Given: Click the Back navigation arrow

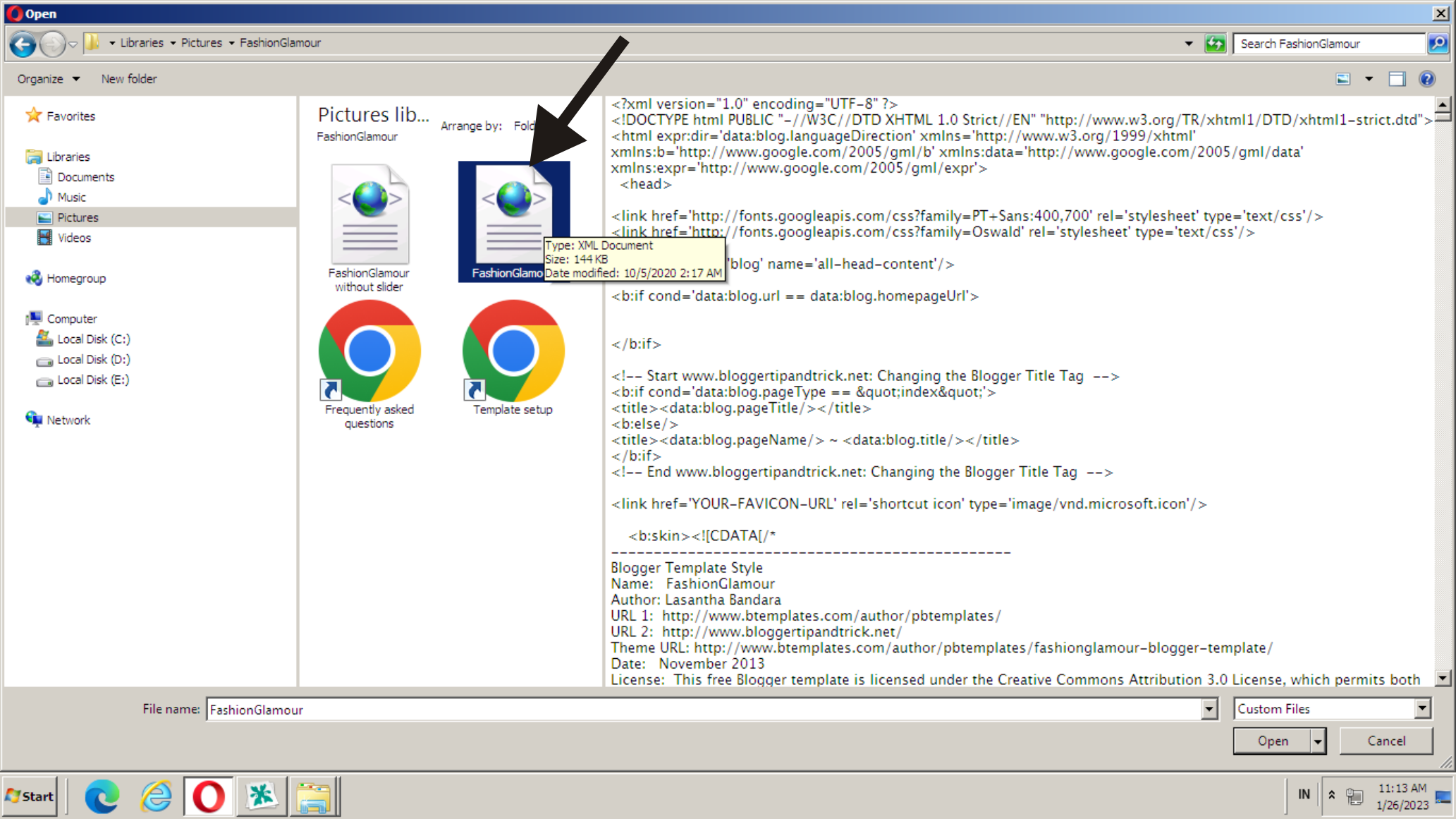Looking at the screenshot, I should coord(23,44).
